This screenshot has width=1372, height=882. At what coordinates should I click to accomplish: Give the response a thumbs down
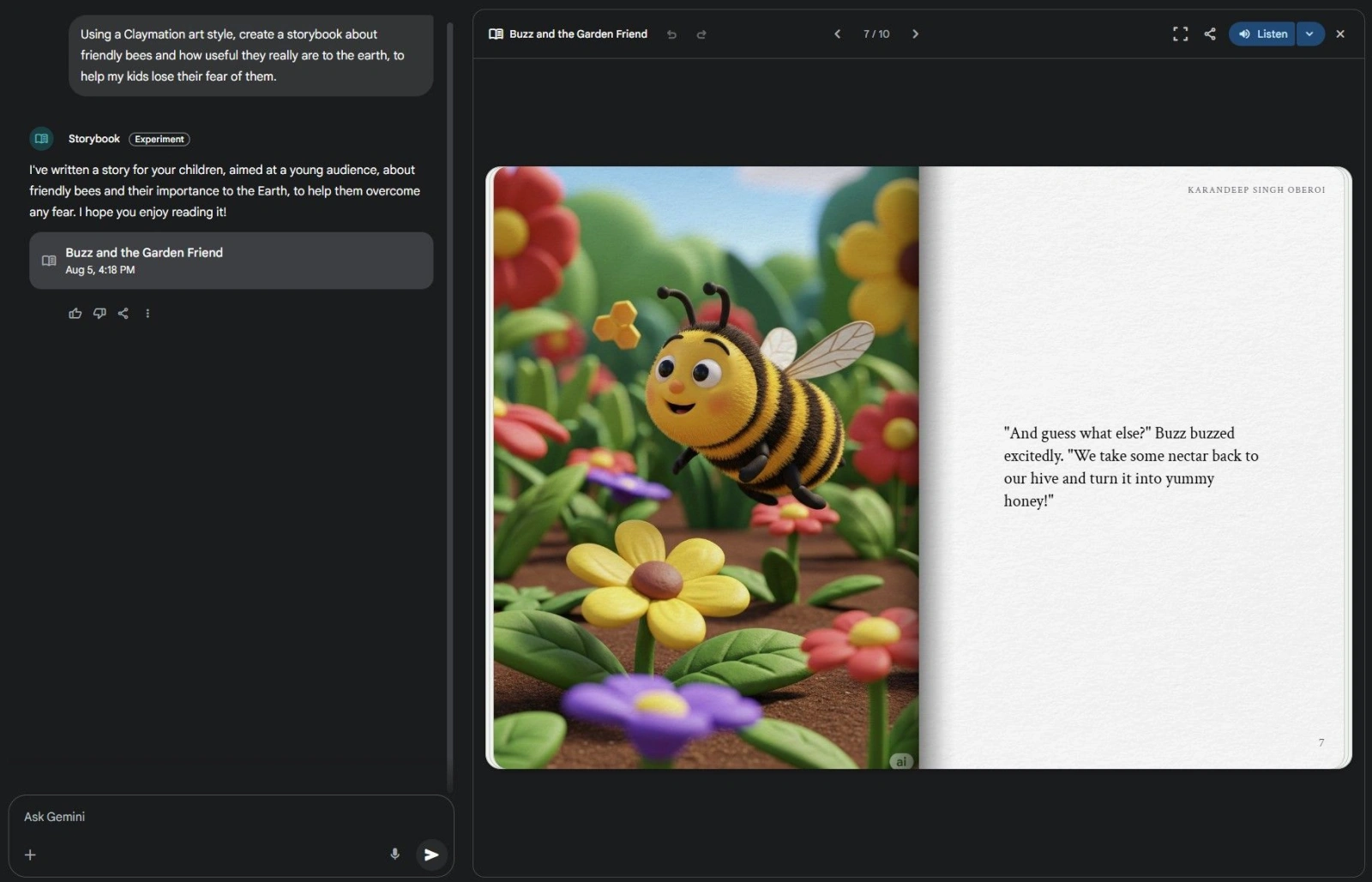tap(99, 314)
